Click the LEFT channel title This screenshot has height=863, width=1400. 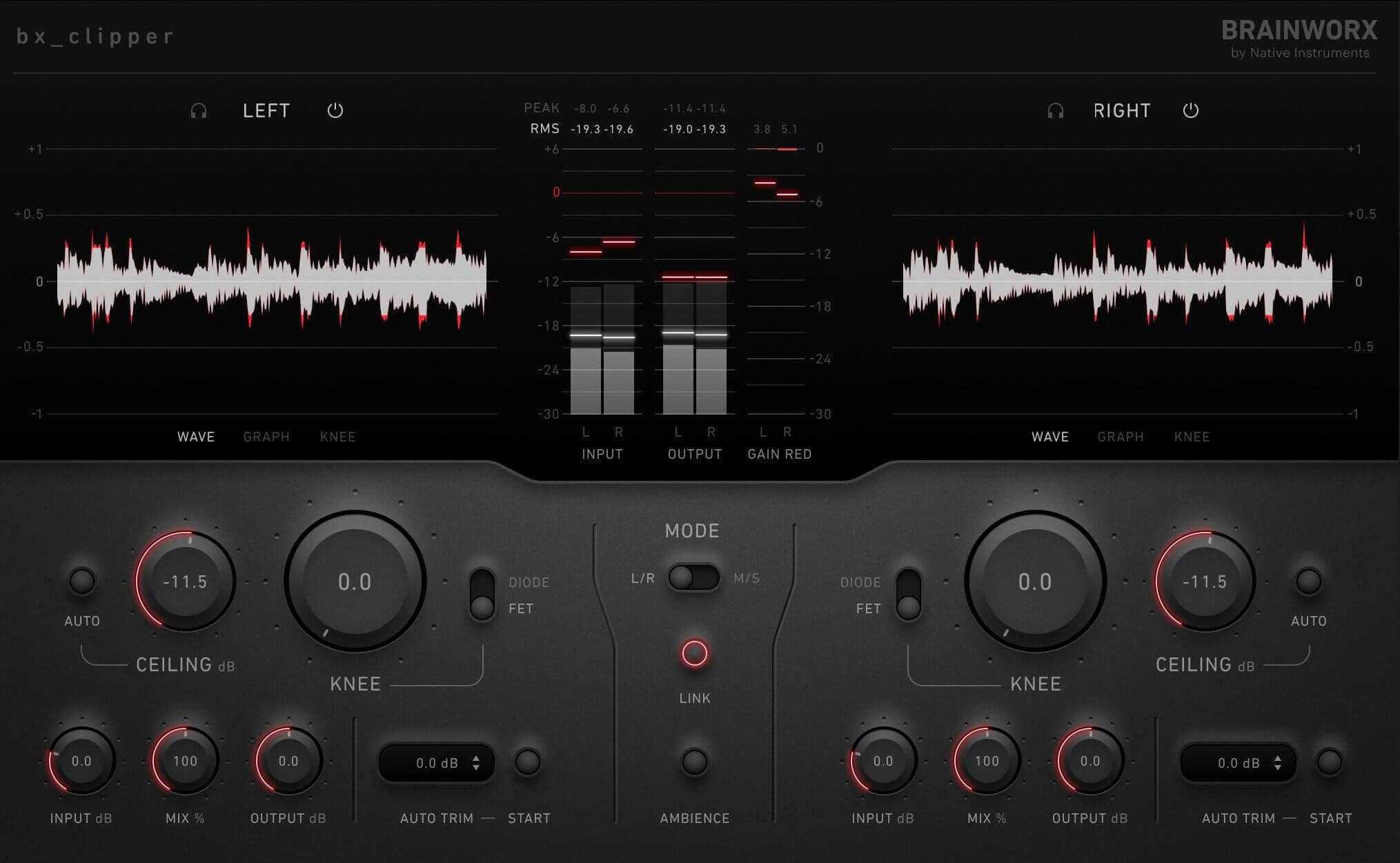click(x=266, y=111)
